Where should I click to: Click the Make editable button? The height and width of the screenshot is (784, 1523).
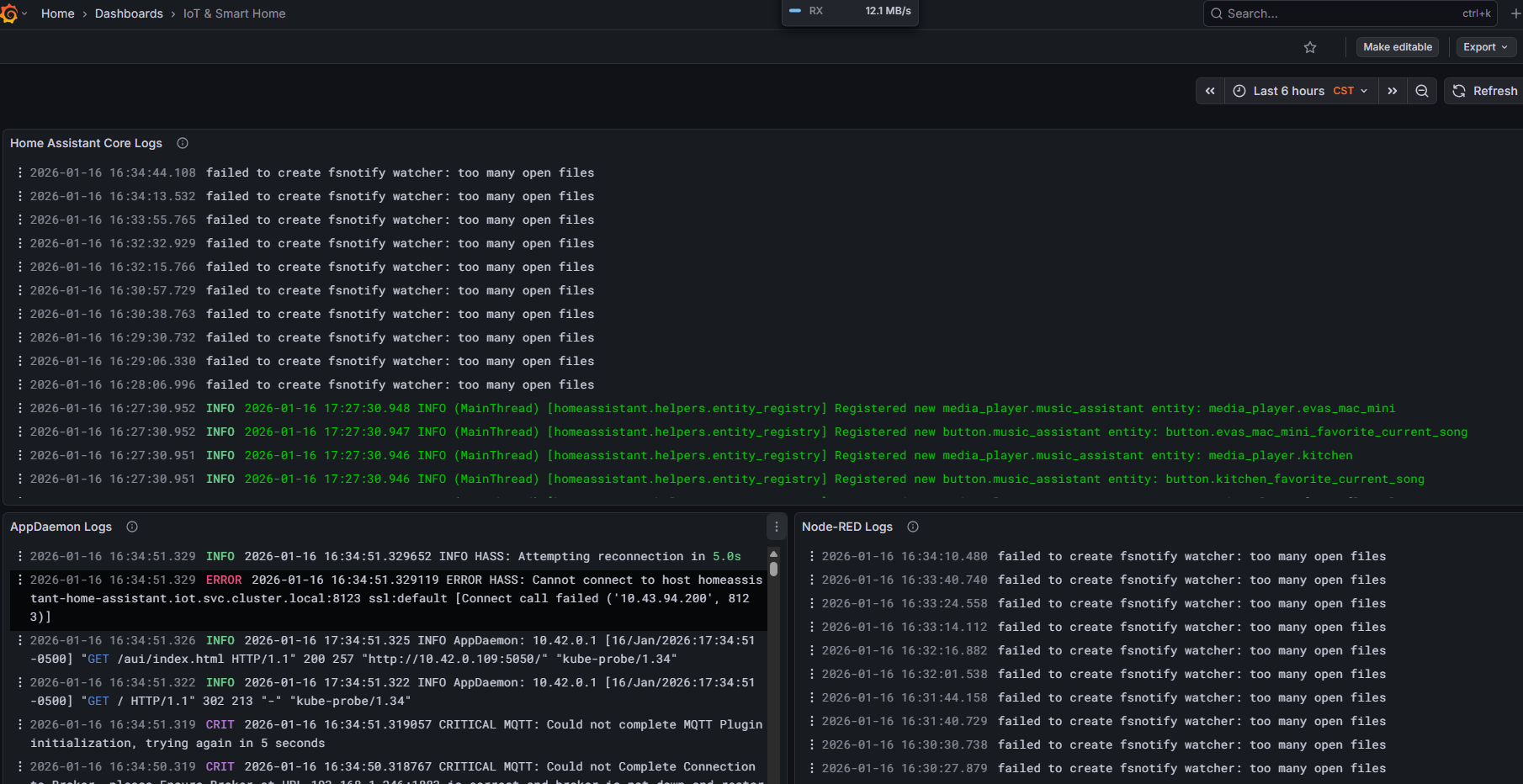pyautogui.click(x=1397, y=47)
